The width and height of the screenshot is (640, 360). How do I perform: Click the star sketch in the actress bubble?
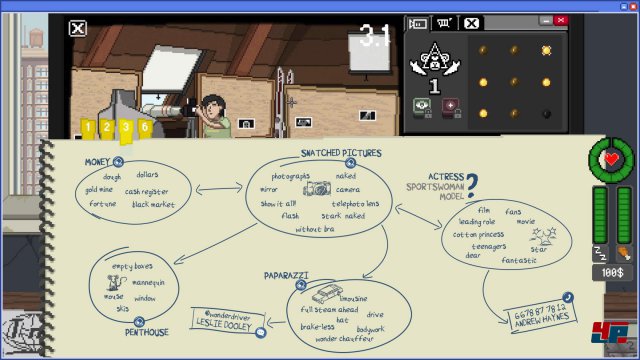(x=544, y=236)
